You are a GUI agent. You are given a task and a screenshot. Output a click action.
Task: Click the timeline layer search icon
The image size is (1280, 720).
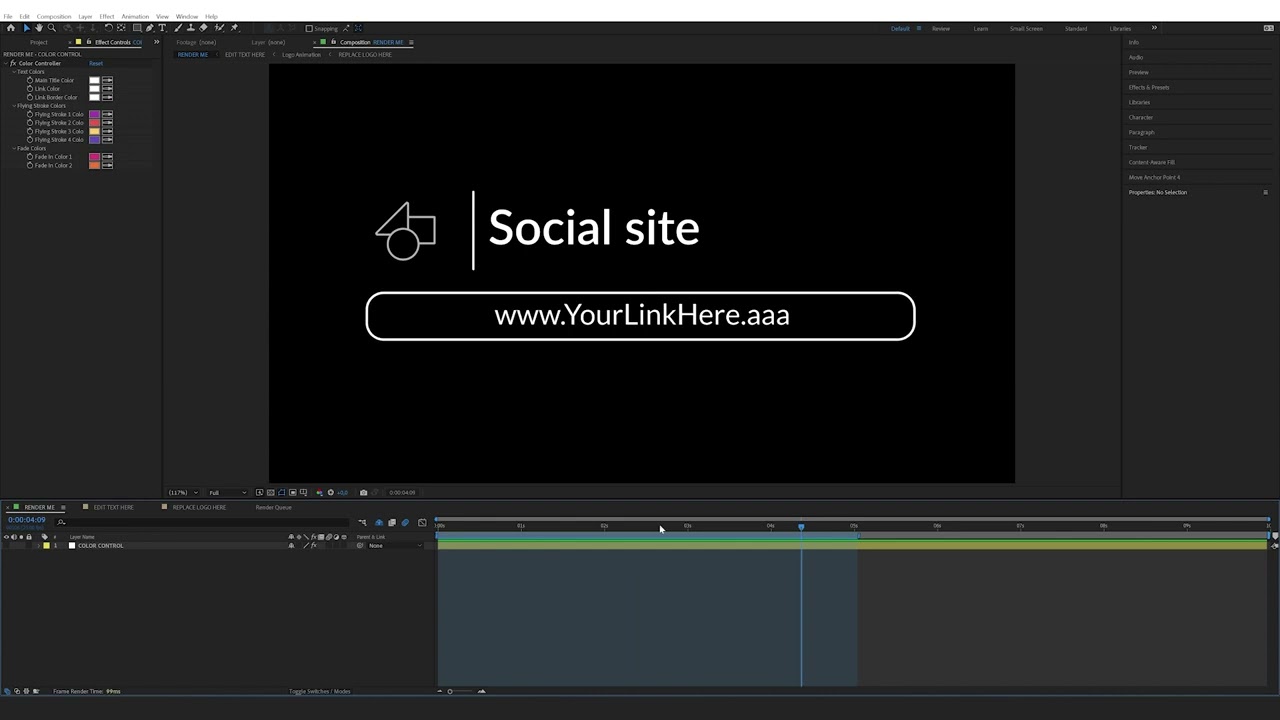point(61,522)
